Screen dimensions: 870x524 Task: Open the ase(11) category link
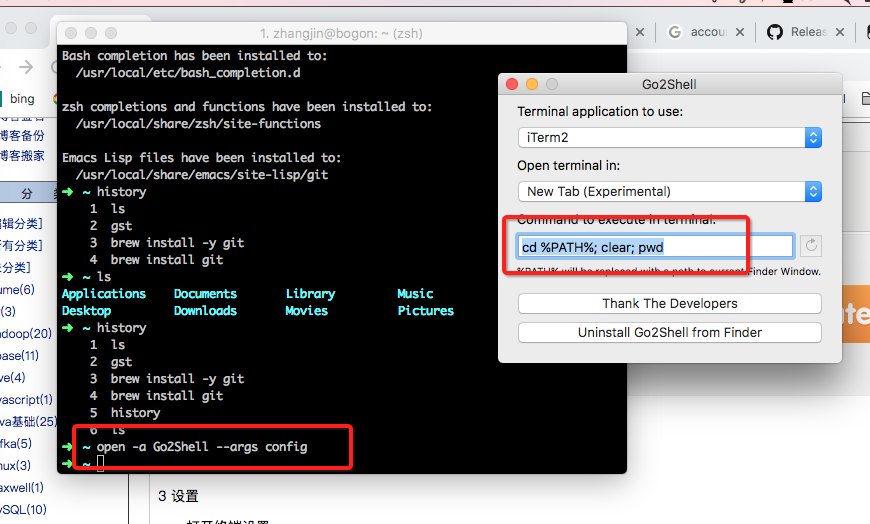click(x=19, y=356)
